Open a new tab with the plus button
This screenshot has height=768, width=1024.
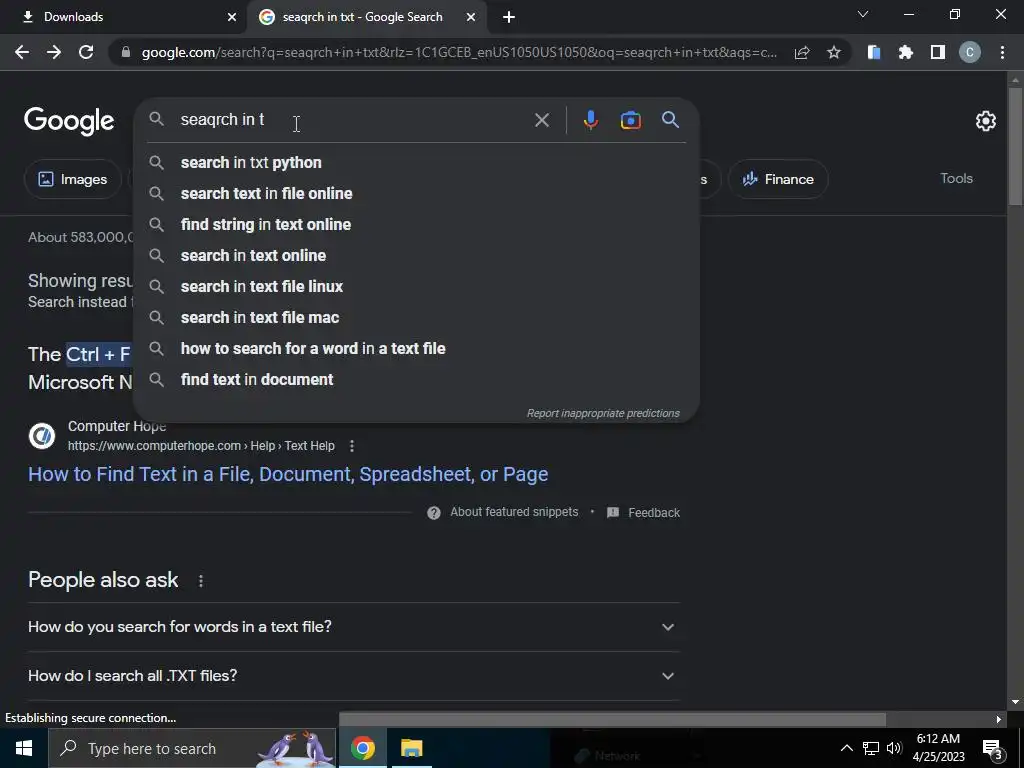click(x=509, y=17)
